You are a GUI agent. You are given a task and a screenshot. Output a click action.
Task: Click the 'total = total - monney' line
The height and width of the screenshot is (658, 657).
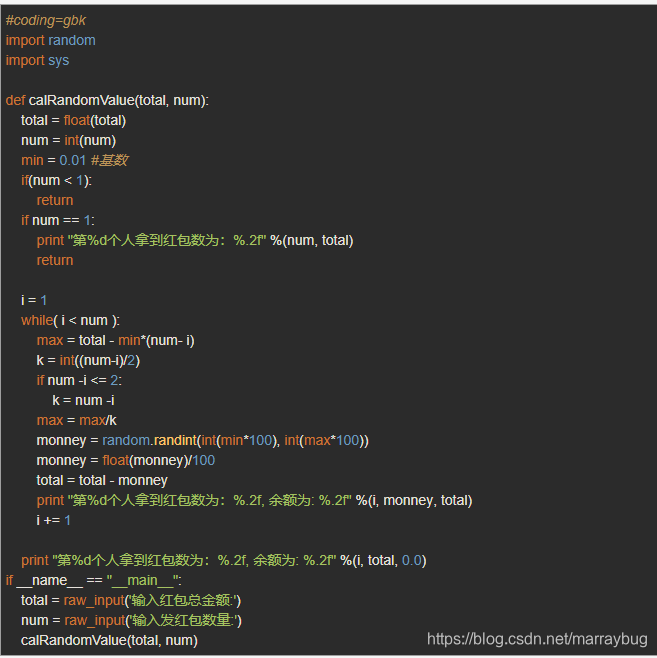tap(102, 480)
